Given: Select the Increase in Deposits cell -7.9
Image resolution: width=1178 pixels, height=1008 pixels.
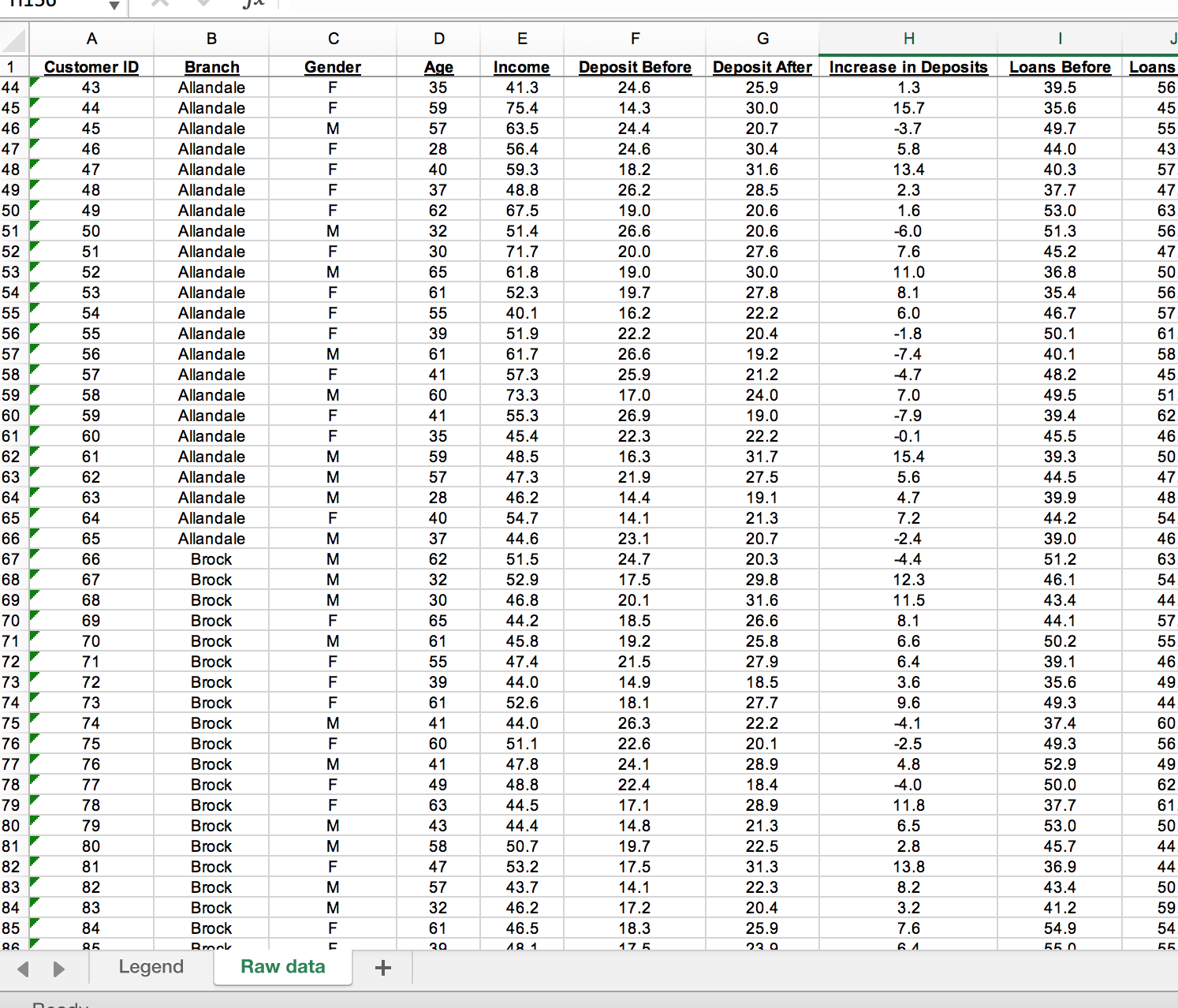Looking at the screenshot, I should coord(908,416).
